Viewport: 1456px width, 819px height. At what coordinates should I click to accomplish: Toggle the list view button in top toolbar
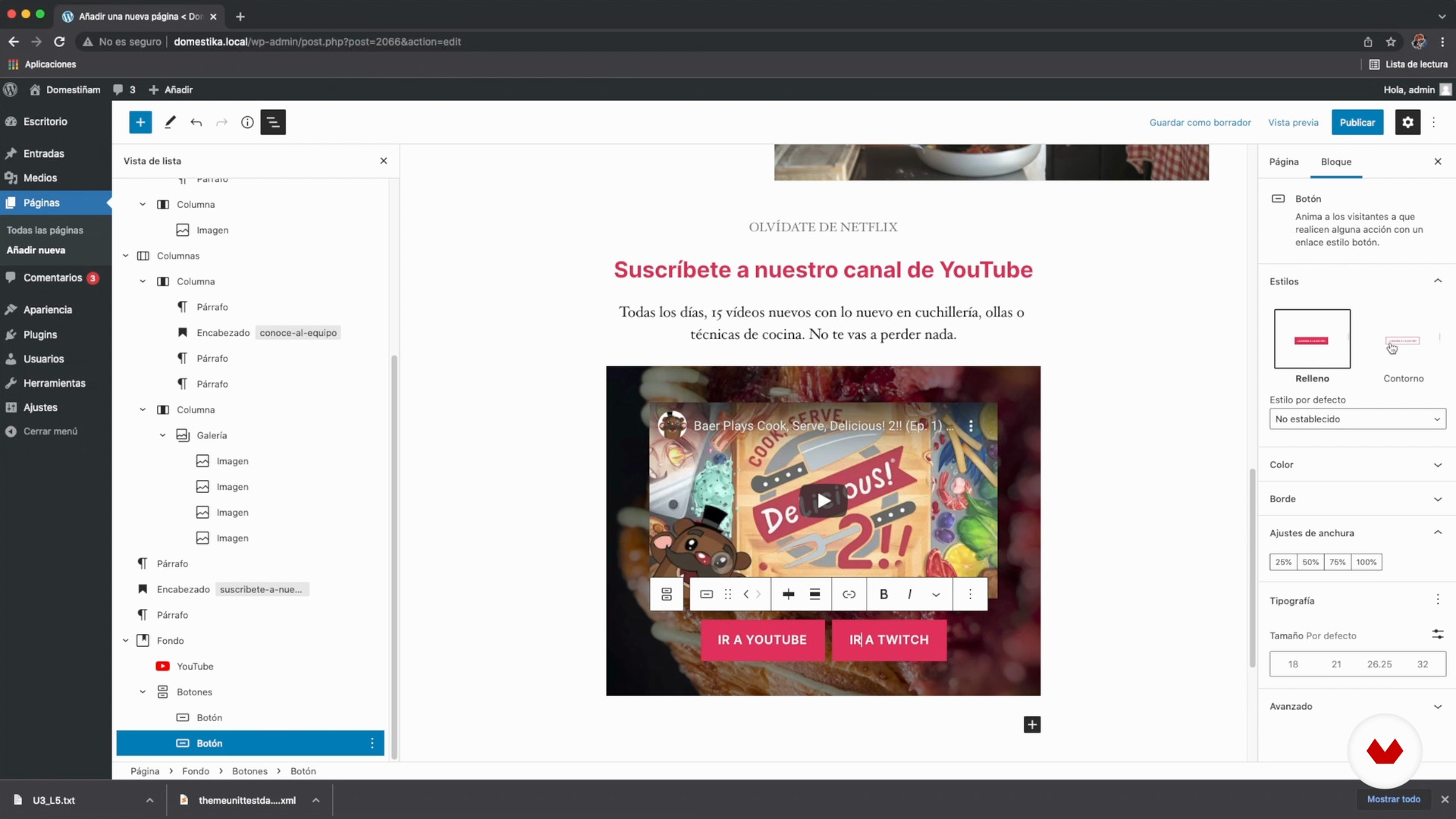pos(273,122)
